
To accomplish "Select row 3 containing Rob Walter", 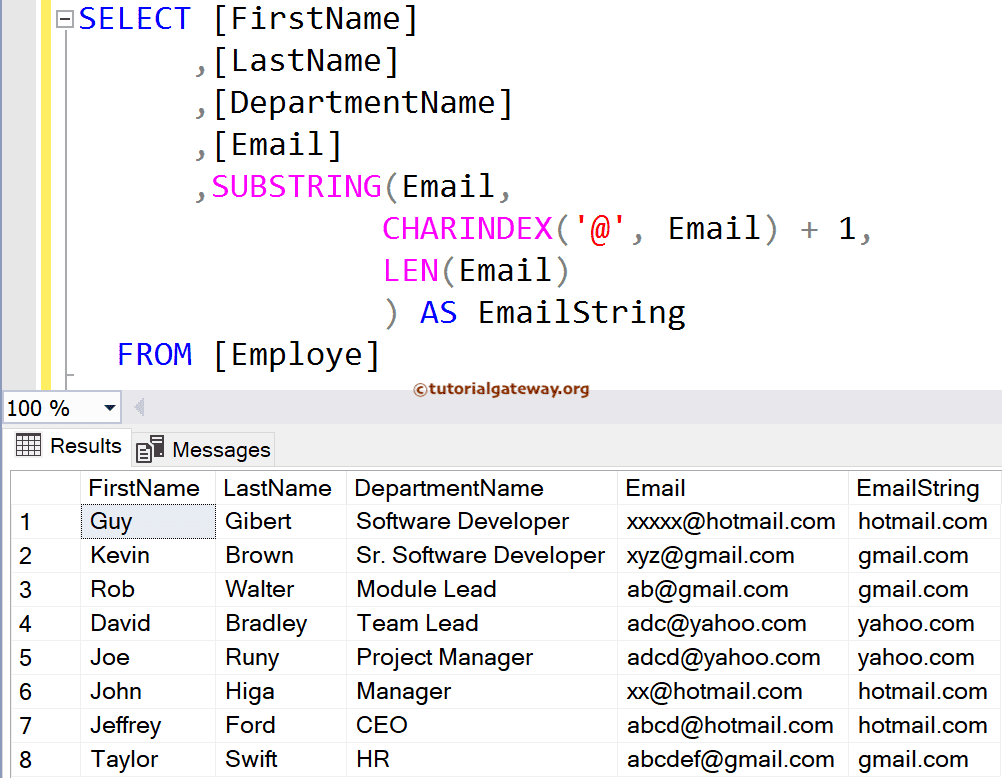I will [44, 589].
